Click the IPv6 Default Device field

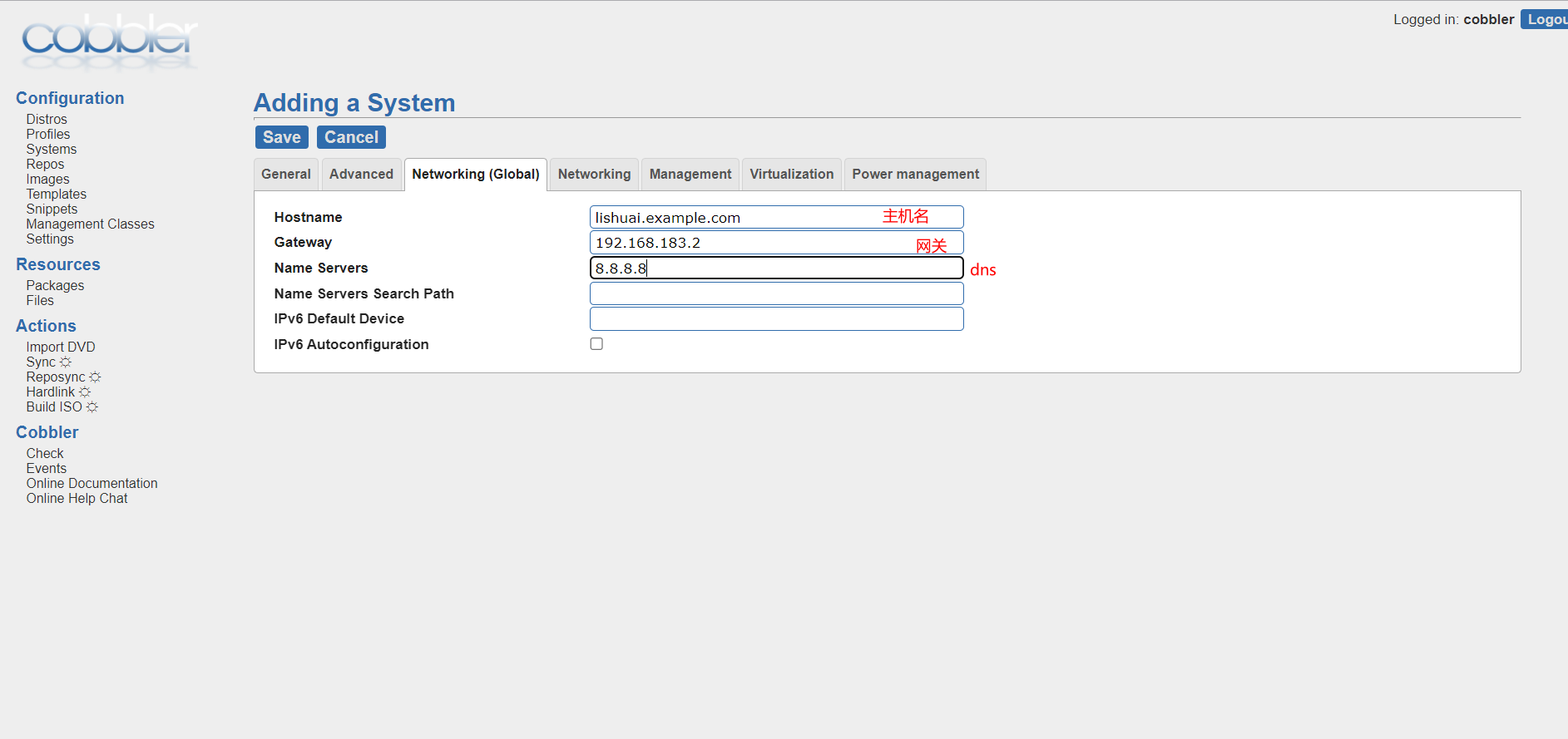(777, 319)
